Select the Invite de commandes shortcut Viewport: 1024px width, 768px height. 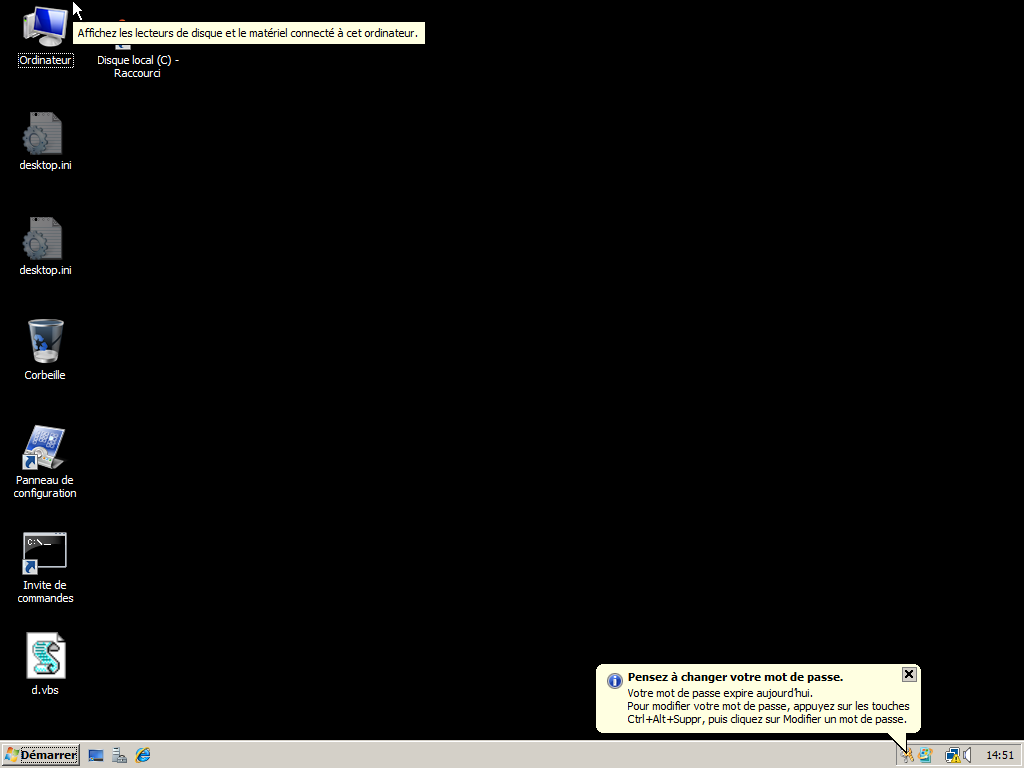[x=45, y=553]
